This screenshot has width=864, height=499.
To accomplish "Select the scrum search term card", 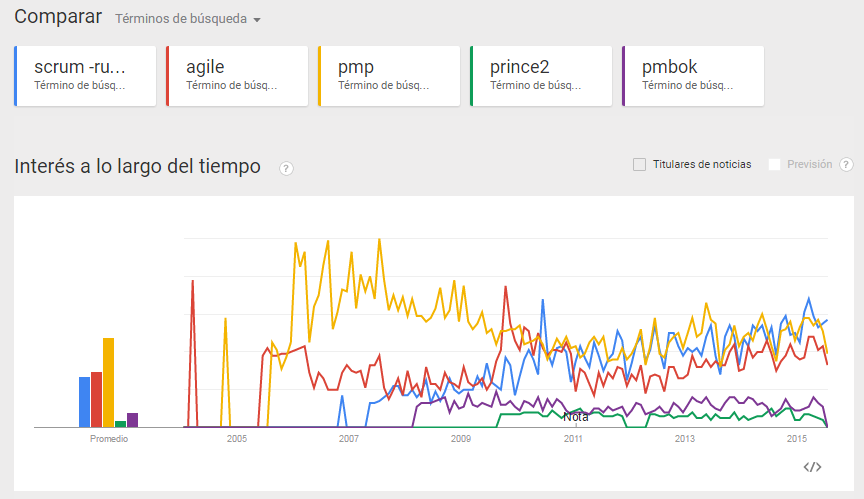I will click(x=86, y=75).
